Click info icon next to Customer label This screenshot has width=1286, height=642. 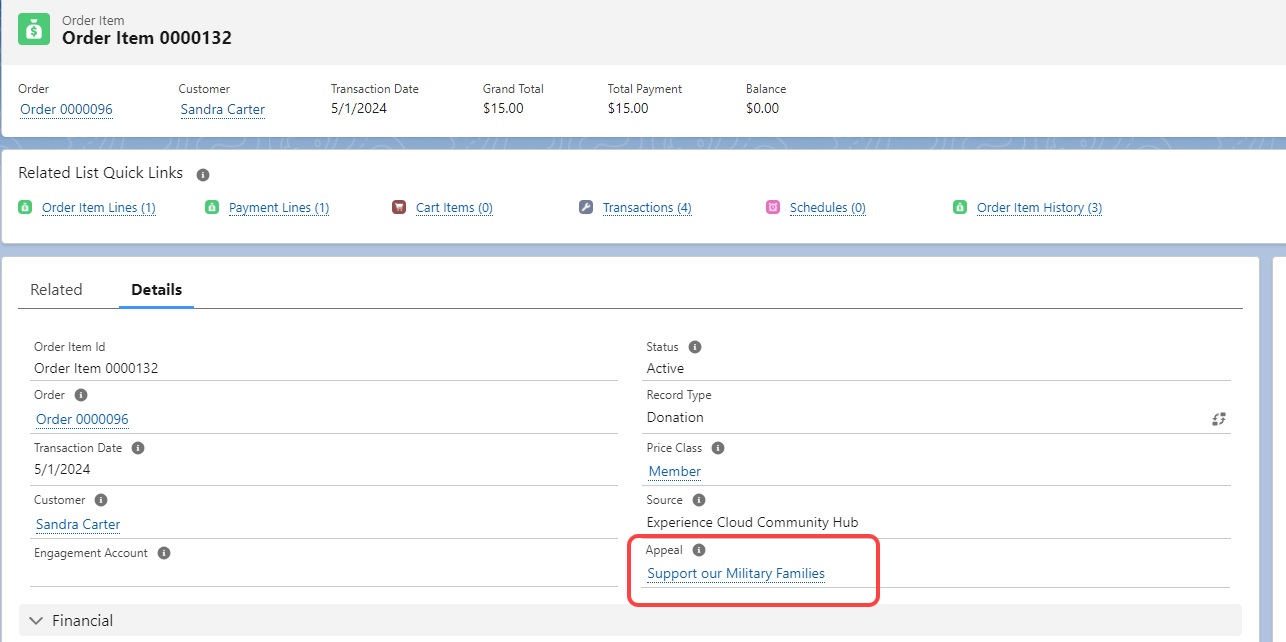[x=101, y=500]
